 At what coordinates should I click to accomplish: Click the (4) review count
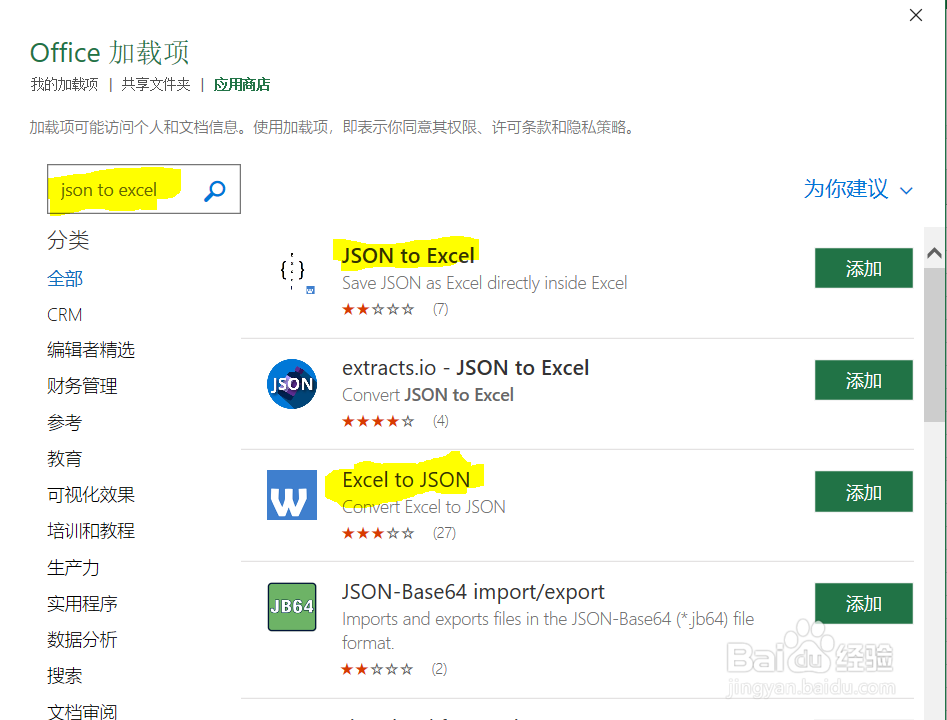click(x=440, y=421)
